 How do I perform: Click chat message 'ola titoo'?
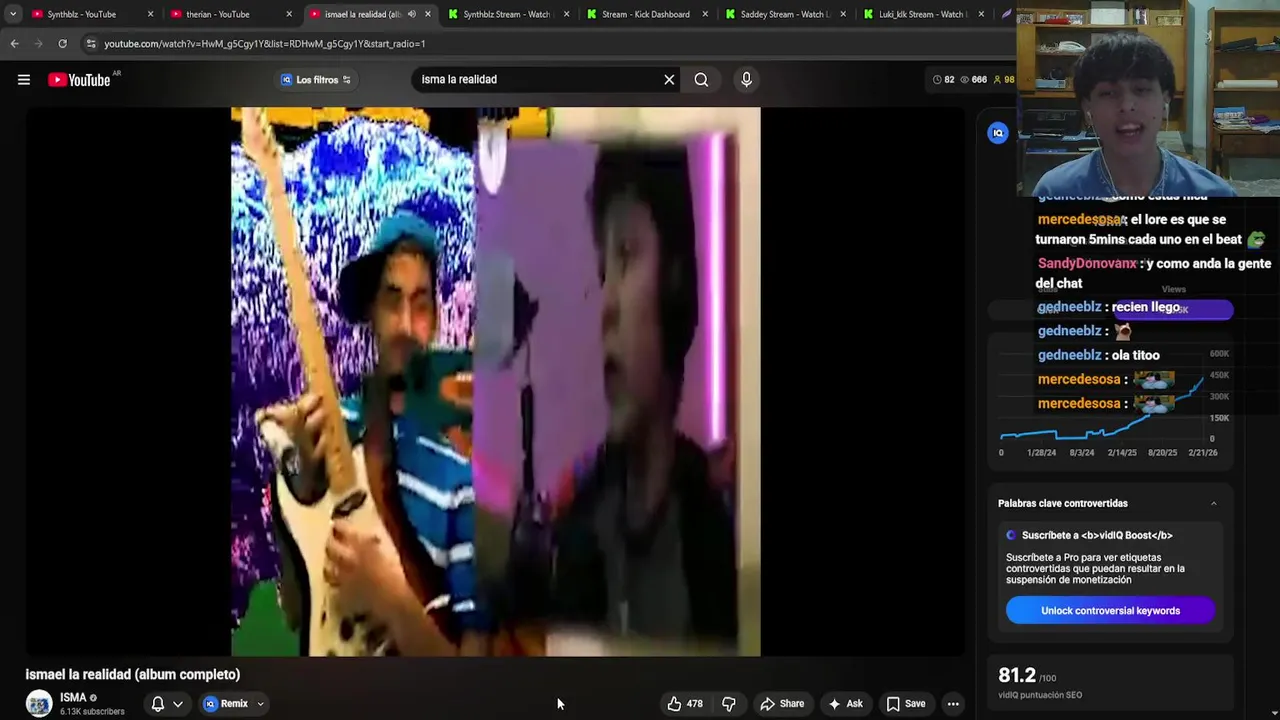click(1134, 356)
